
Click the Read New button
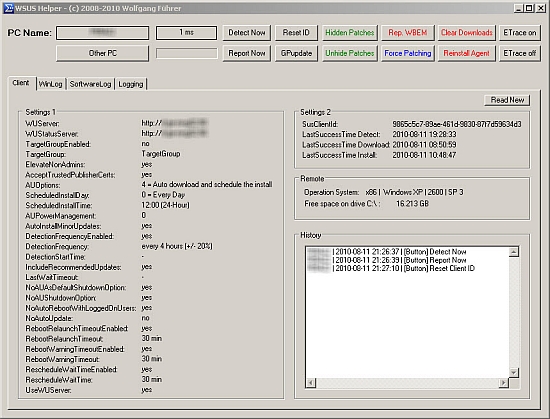tap(507, 100)
